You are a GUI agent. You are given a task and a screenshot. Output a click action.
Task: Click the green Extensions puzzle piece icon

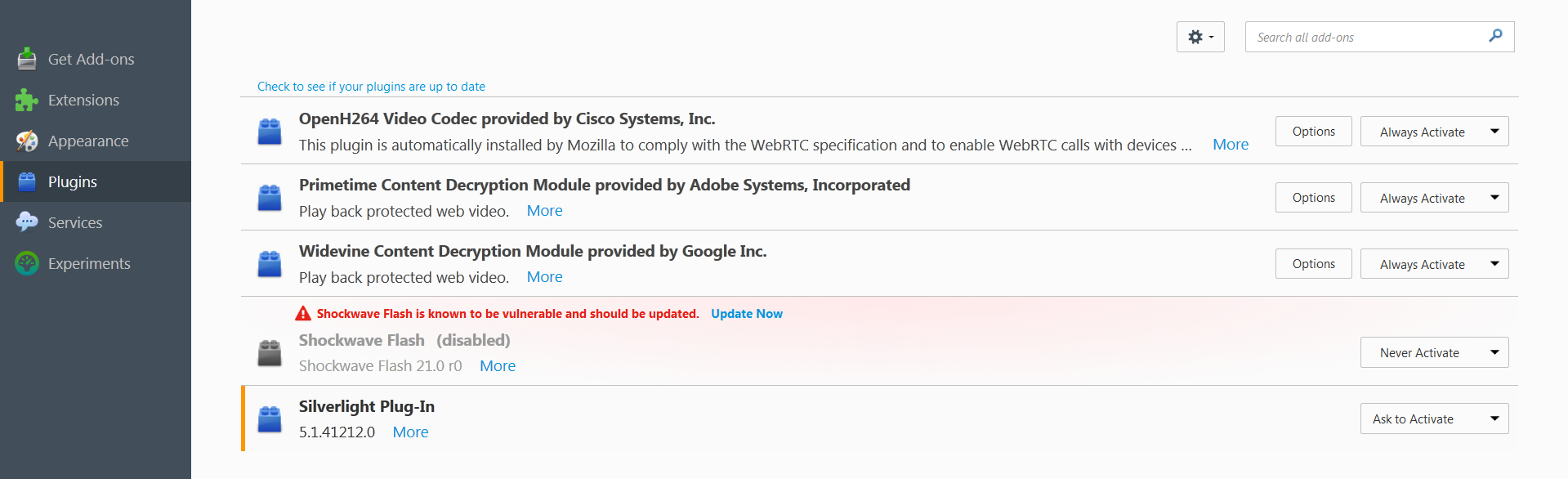pos(27,100)
